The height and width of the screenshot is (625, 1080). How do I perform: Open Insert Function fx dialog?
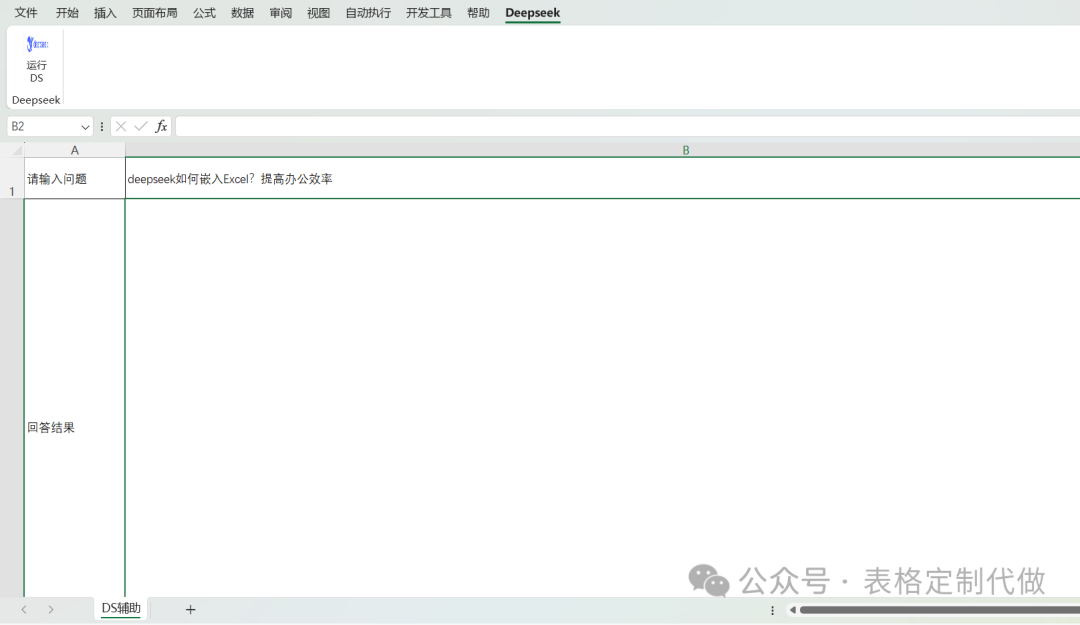[x=161, y=126]
